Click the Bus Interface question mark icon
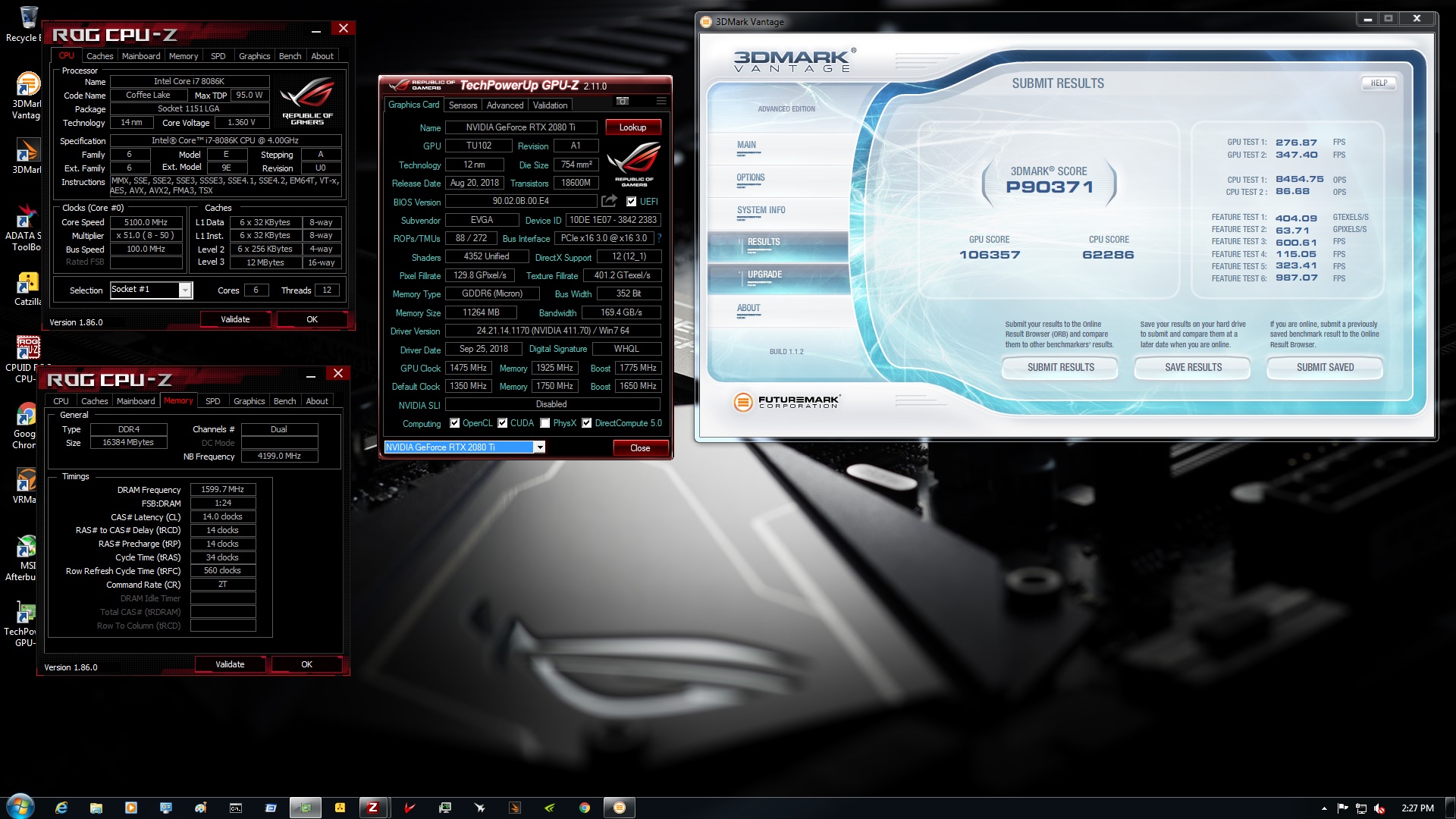Viewport: 1456px width, 819px height. 659,238
